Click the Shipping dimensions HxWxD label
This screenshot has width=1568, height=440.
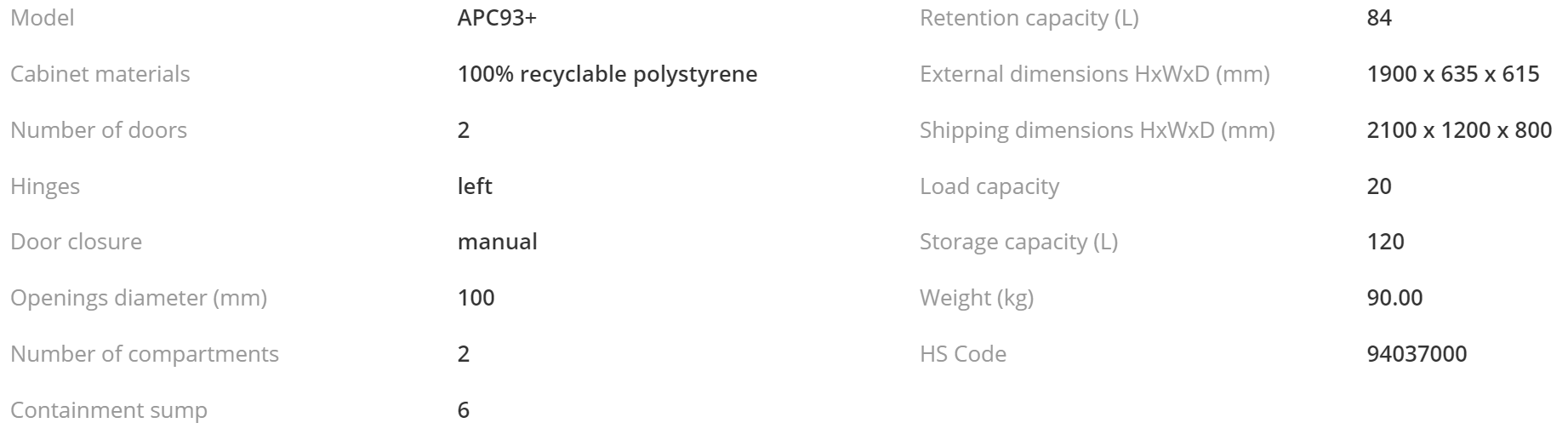point(1098,130)
